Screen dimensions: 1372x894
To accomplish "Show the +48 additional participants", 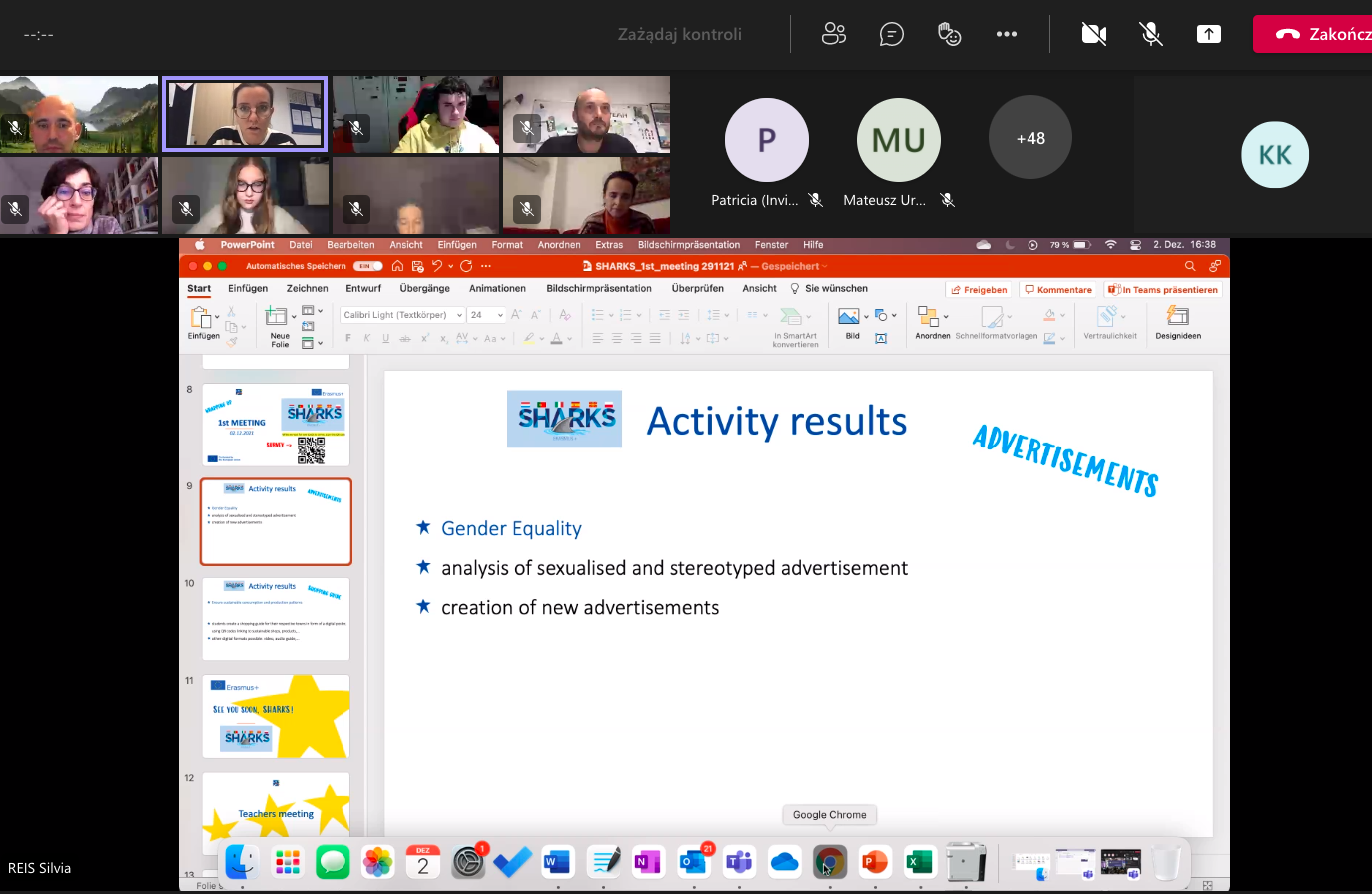I will (x=1030, y=138).
